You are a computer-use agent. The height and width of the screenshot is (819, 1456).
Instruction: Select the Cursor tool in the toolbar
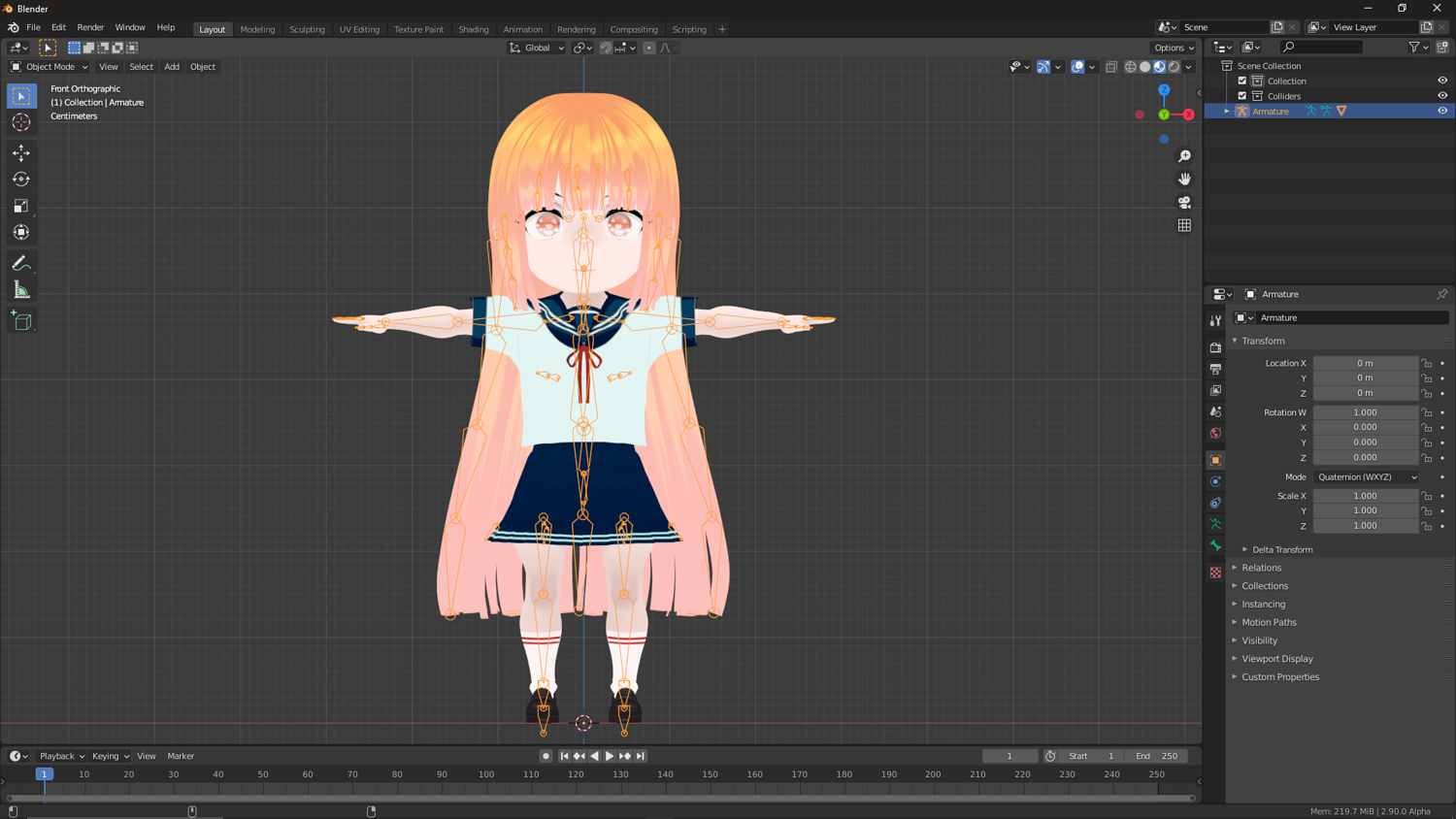(21, 122)
